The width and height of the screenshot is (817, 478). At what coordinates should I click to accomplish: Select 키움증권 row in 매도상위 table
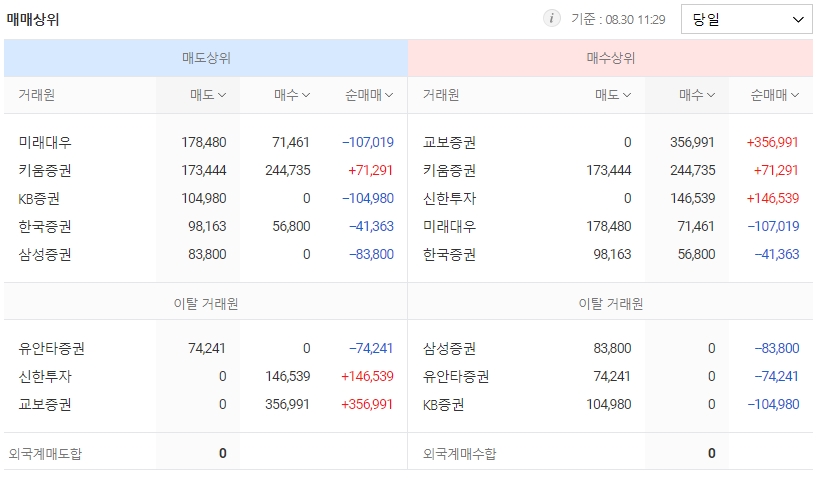206,170
